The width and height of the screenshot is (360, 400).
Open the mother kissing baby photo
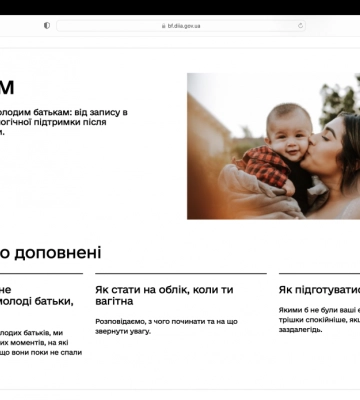pyautogui.click(x=273, y=146)
